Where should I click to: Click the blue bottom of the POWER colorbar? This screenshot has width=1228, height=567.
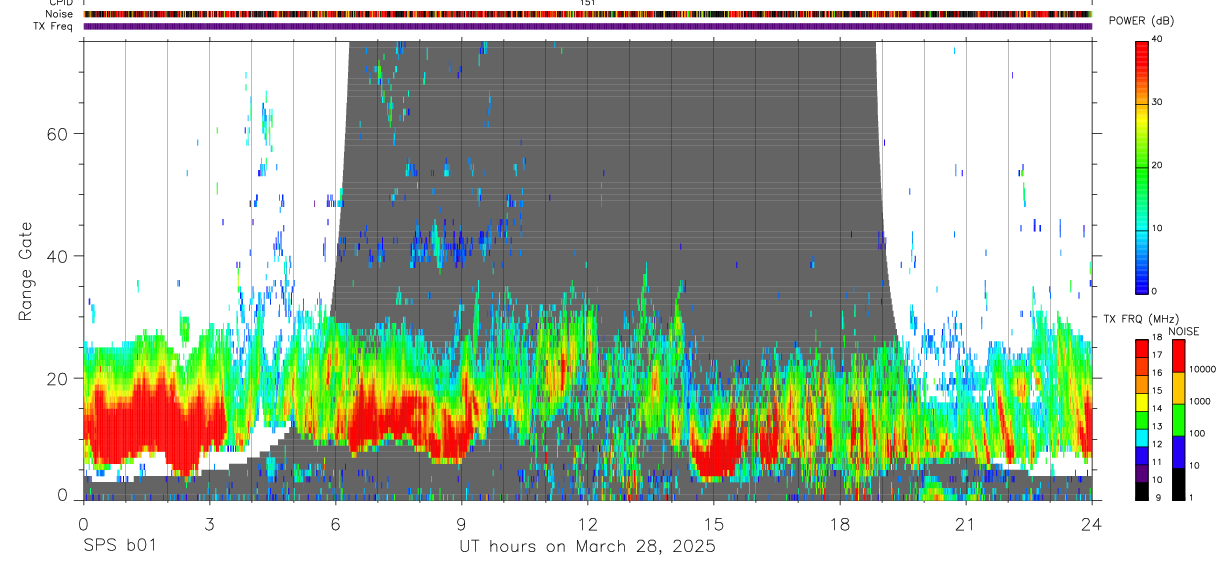click(1142, 282)
